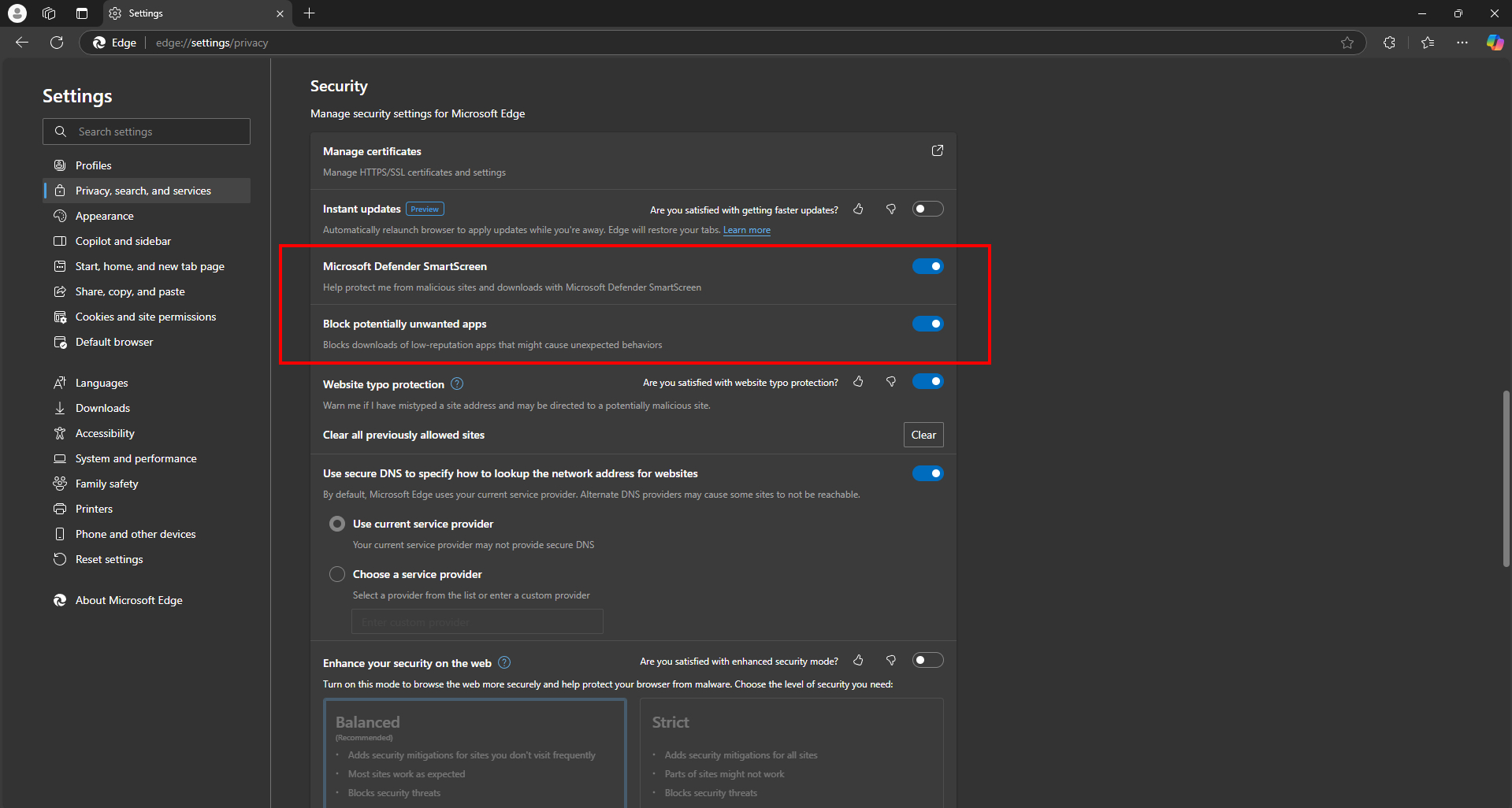Close the Settings tab
Viewport: 1512px width, 808px height.
(x=280, y=13)
